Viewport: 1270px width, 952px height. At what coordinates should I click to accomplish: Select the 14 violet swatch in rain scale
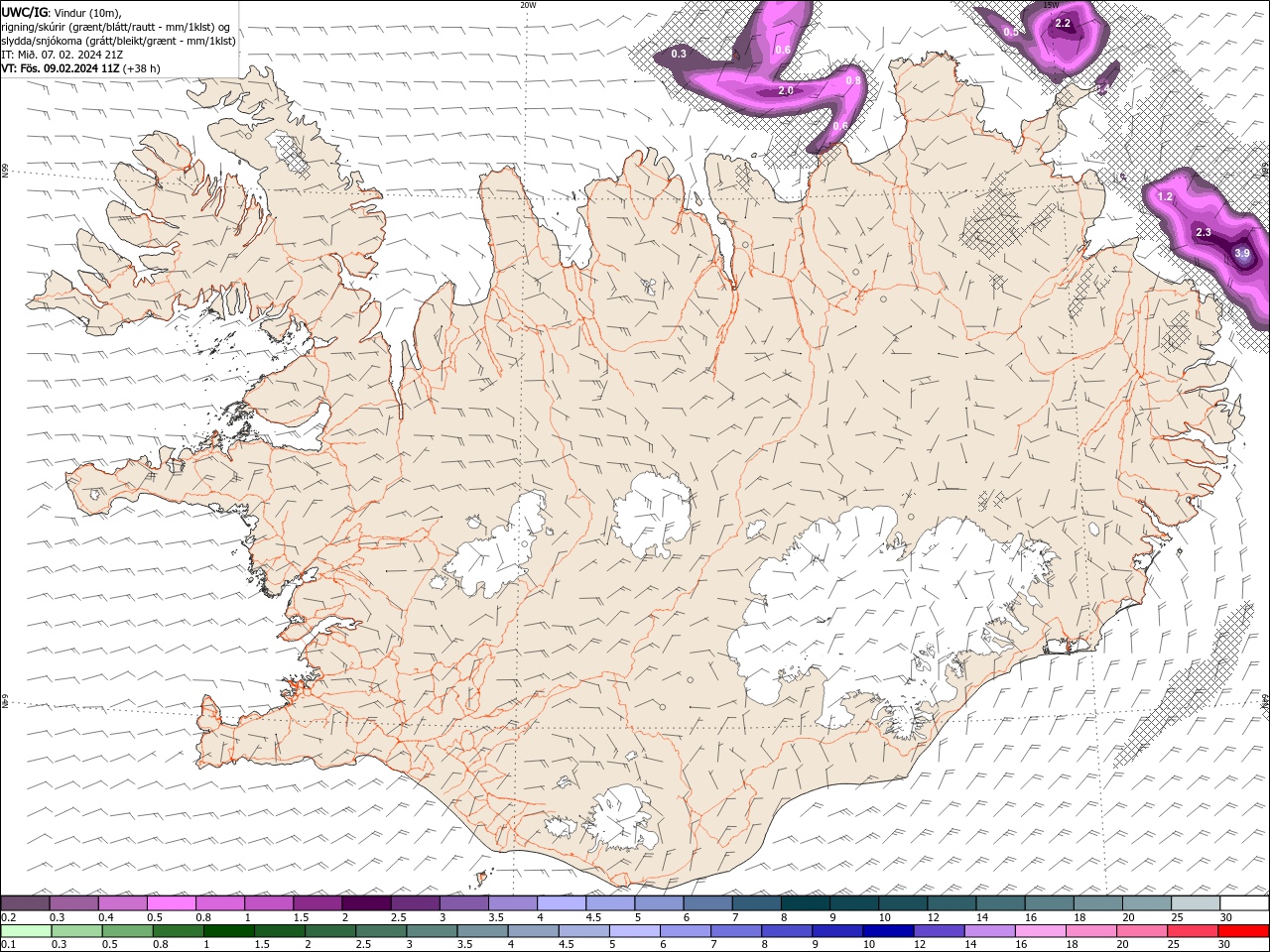tap(988, 930)
